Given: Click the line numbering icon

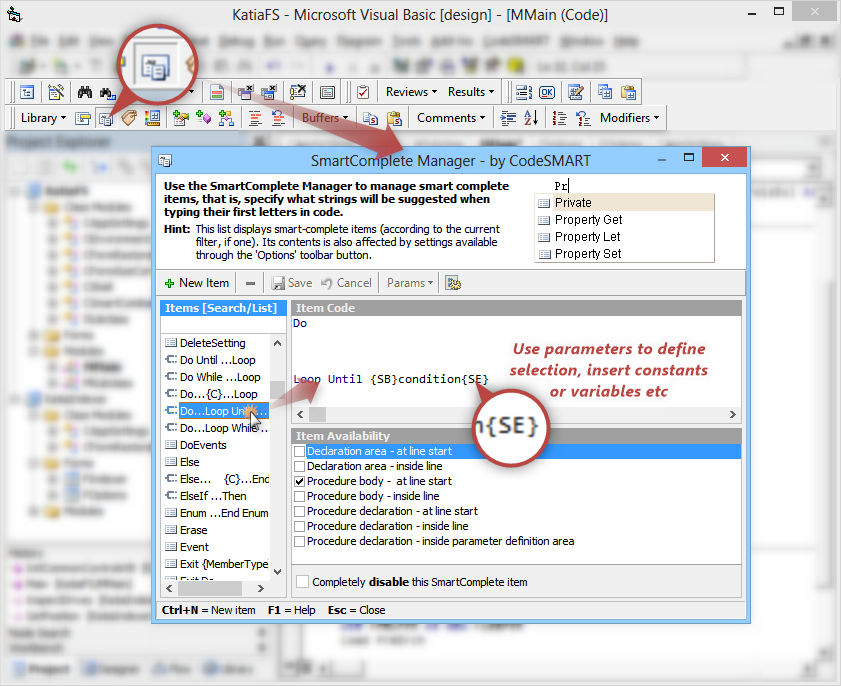Looking at the screenshot, I should [559, 118].
